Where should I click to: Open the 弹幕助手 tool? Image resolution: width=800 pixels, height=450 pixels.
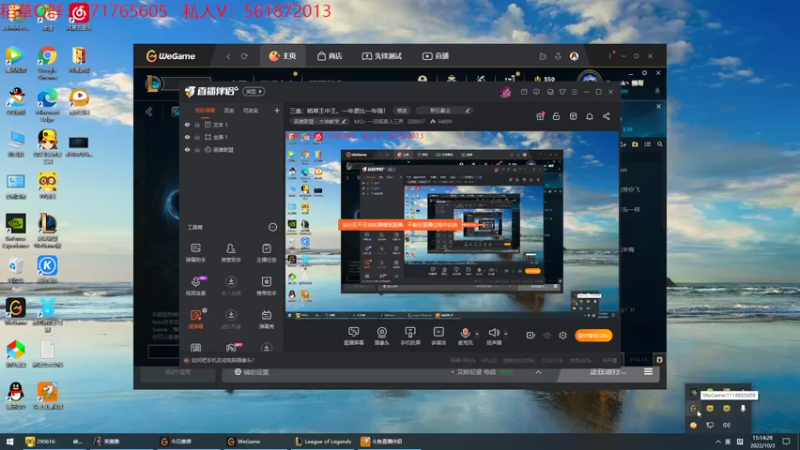[x=195, y=253]
